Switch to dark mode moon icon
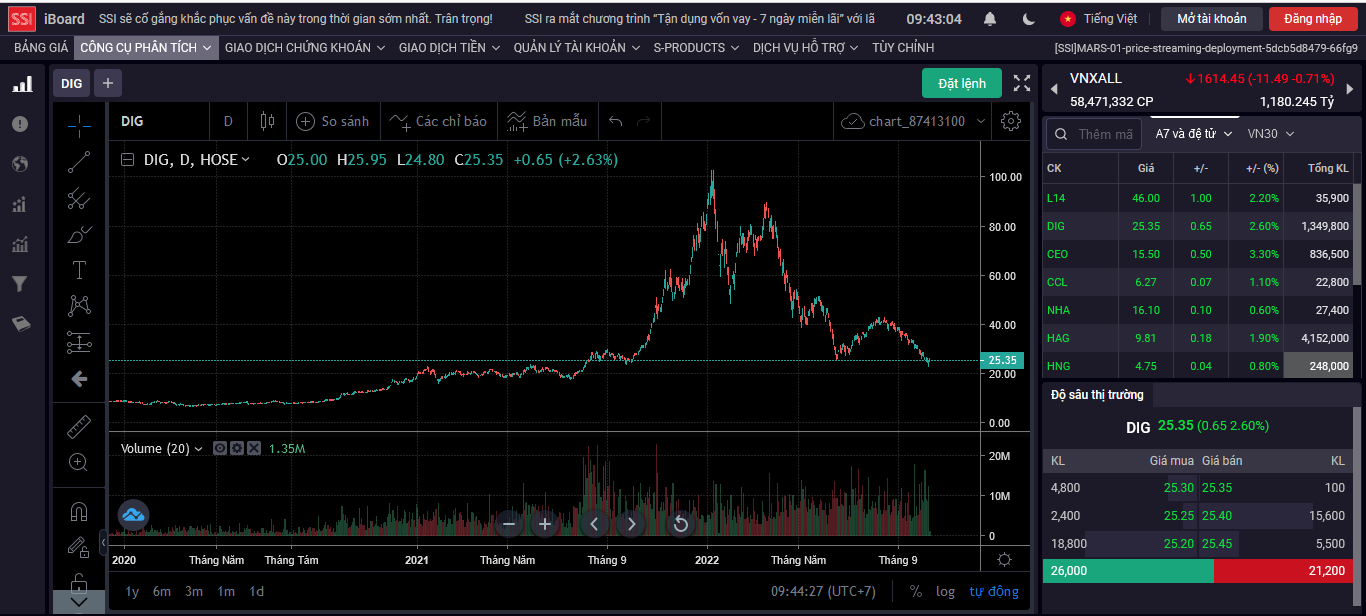 [1029, 19]
